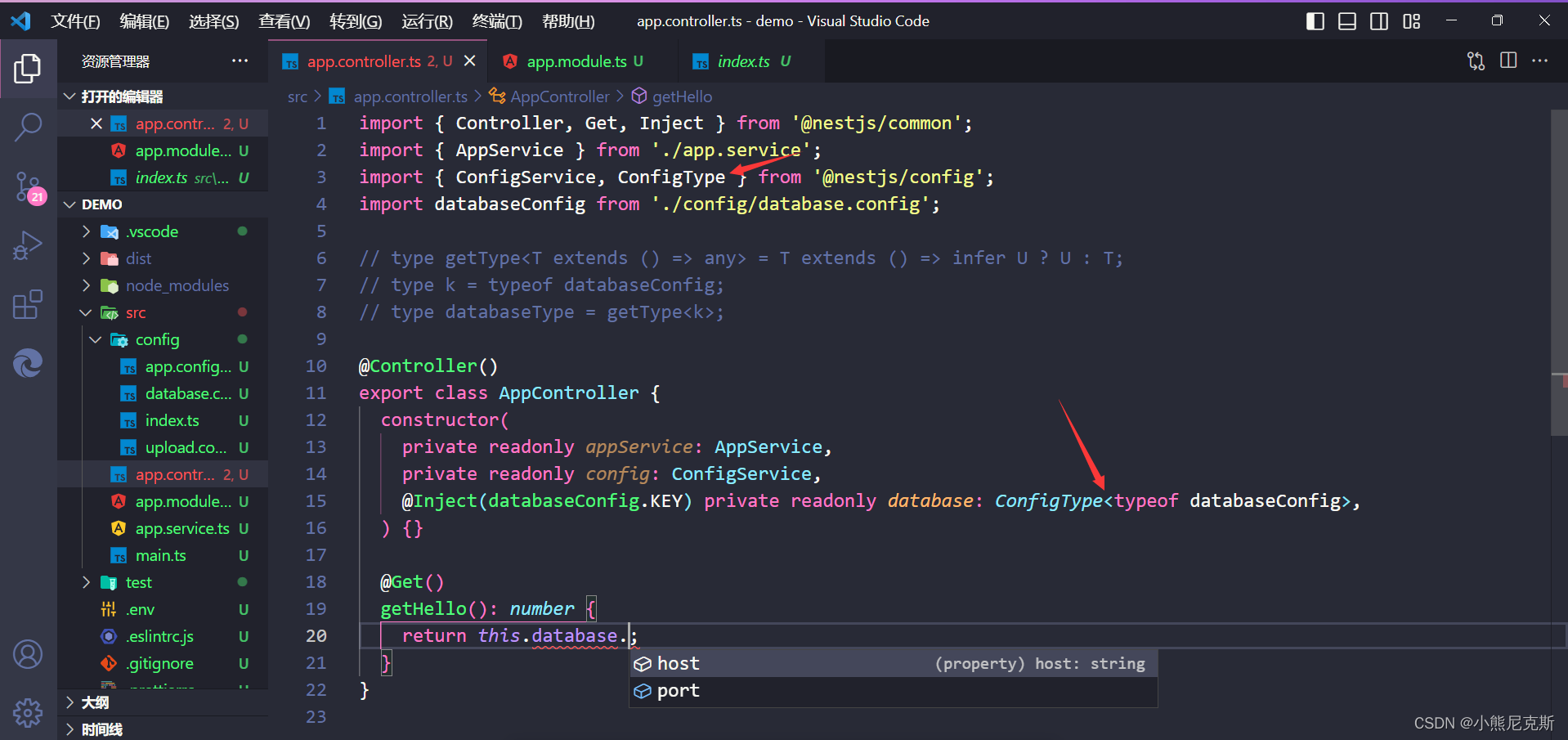The height and width of the screenshot is (740, 1568).
Task: Open app.module... in open editors list
Action: click(163, 150)
